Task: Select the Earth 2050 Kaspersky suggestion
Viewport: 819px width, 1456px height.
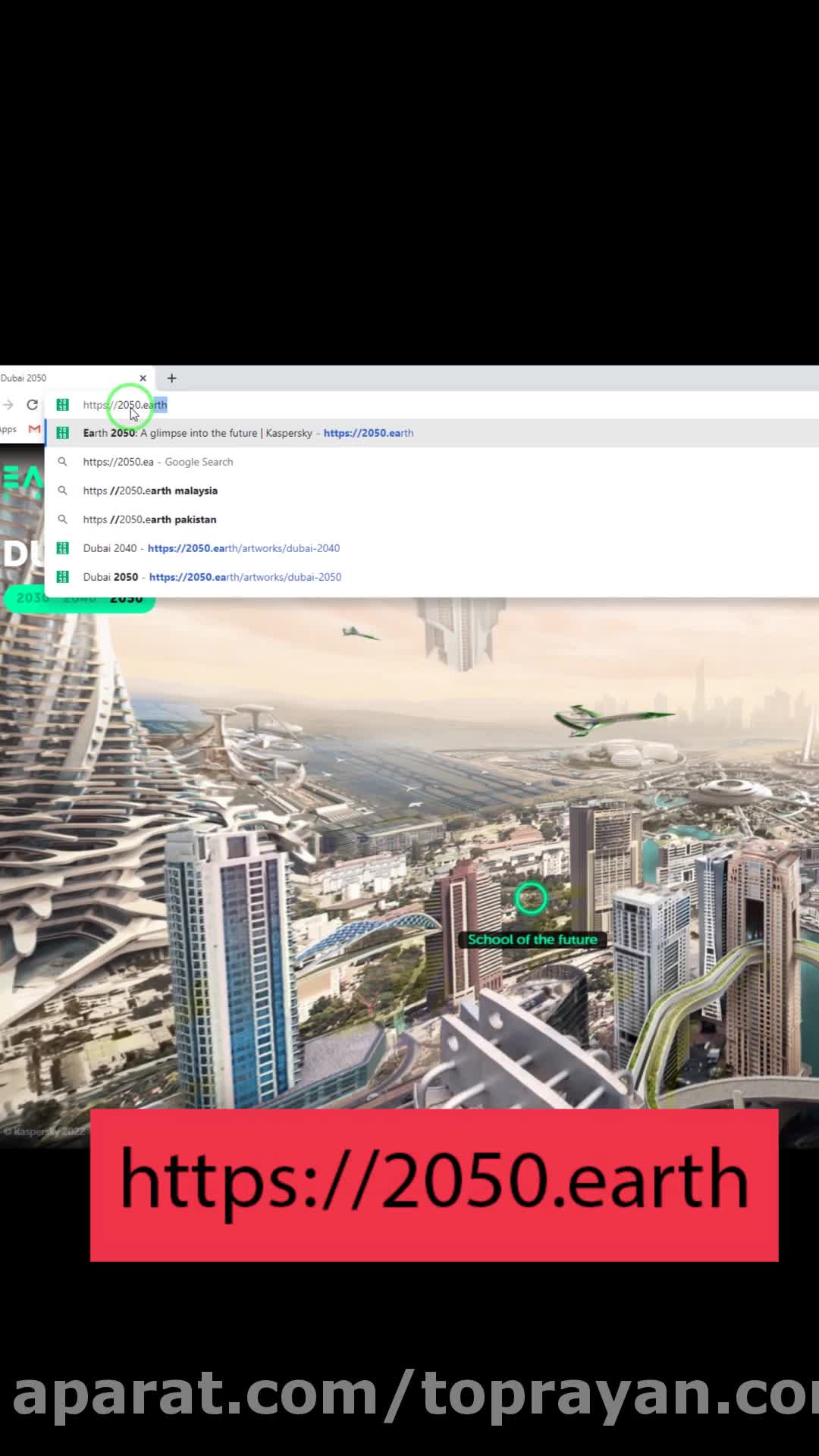Action: coord(432,433)
